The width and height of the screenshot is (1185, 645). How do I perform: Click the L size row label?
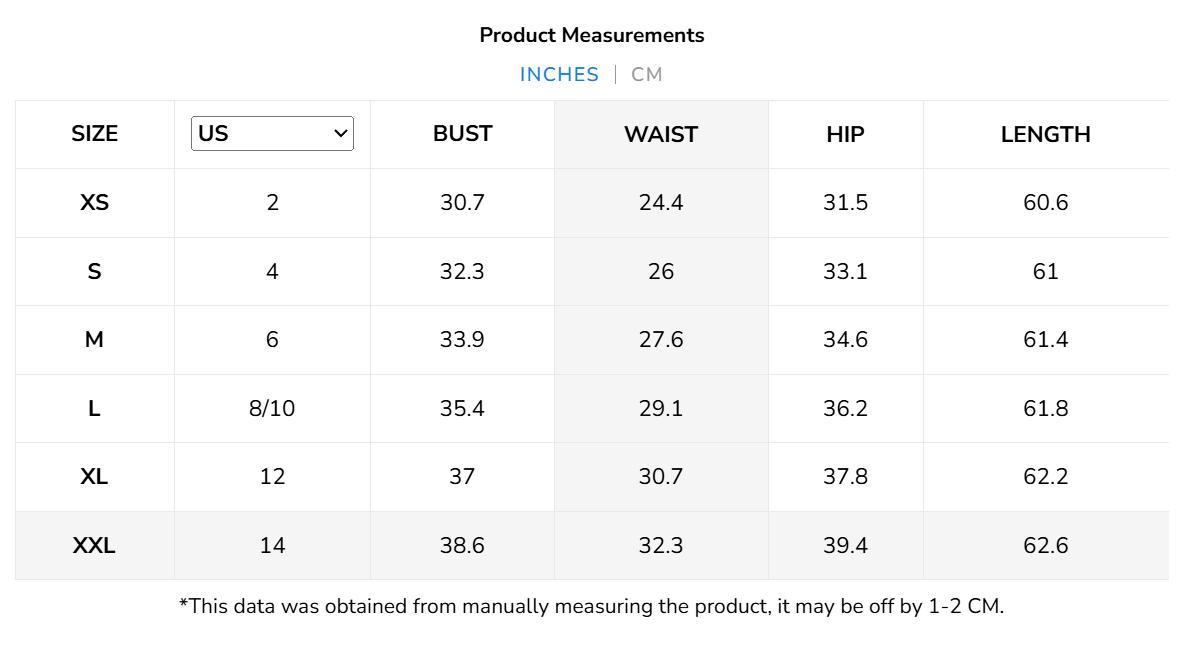(x=94, y=409)
